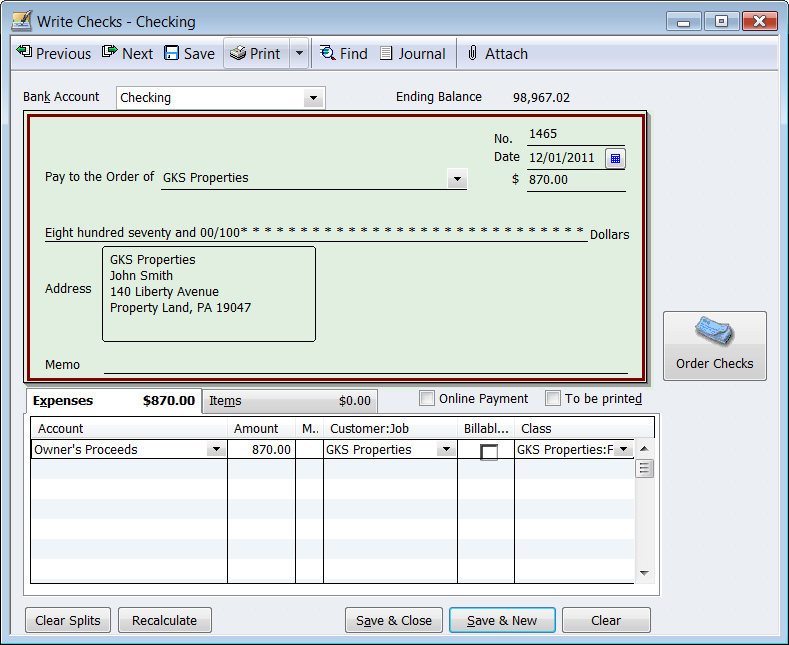
Task: Click the Order Checks button
Action: [x=714, y=345]
